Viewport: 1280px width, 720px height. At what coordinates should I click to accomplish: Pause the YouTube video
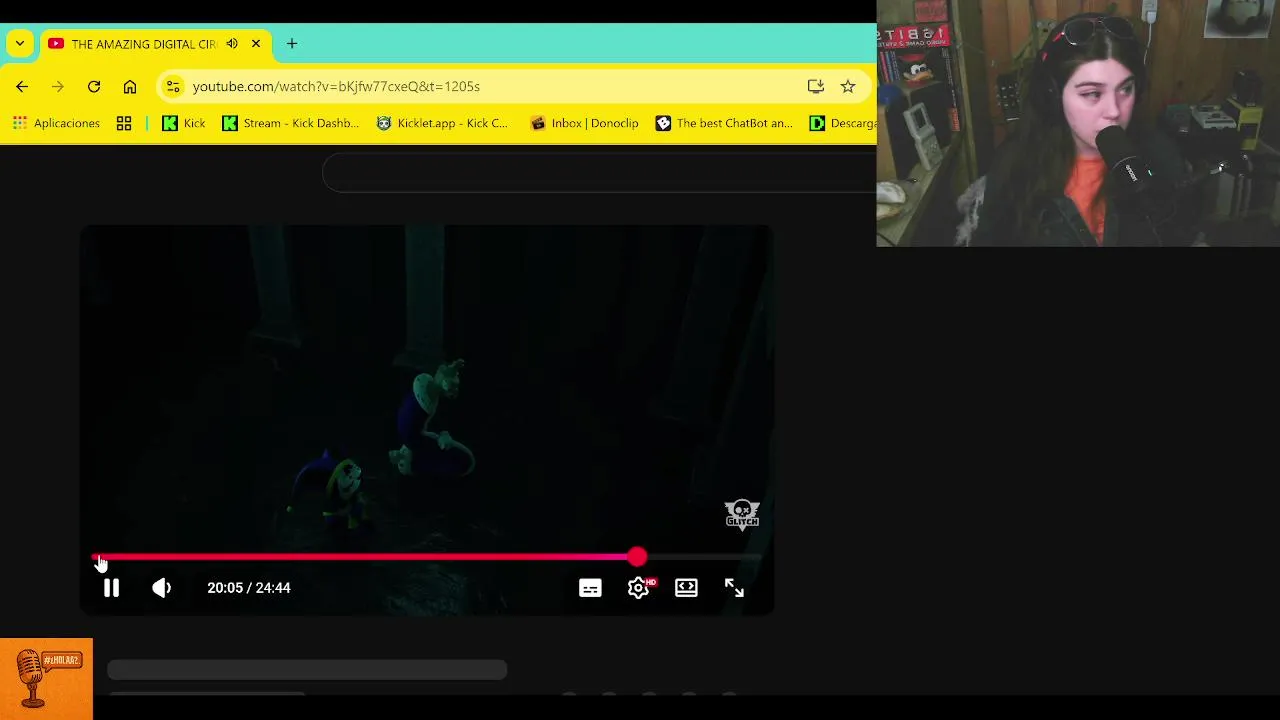111,588
